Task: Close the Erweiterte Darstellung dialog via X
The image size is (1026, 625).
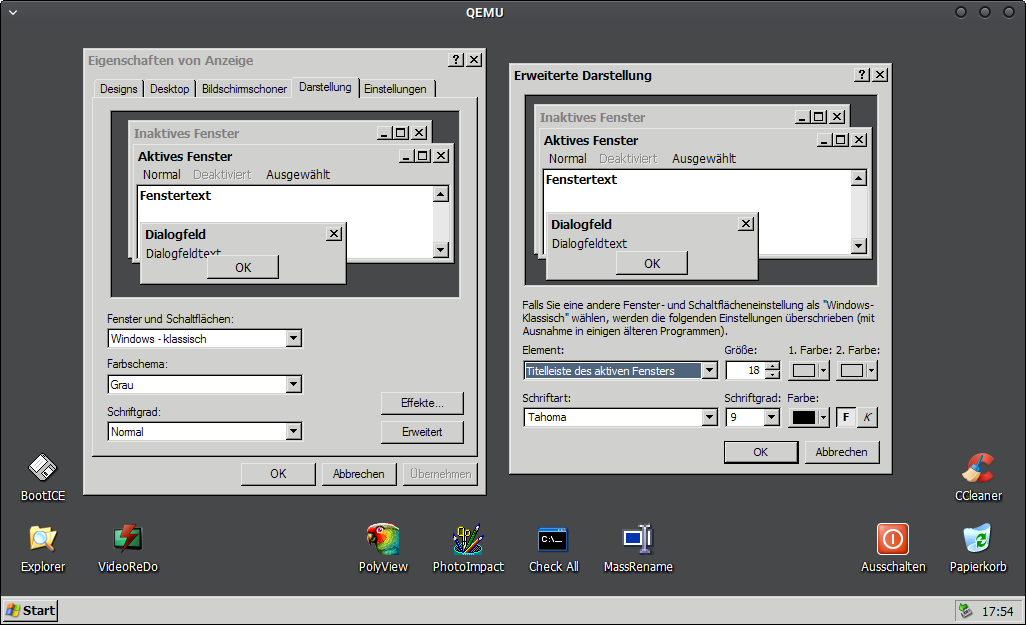Action: [880, 75]
